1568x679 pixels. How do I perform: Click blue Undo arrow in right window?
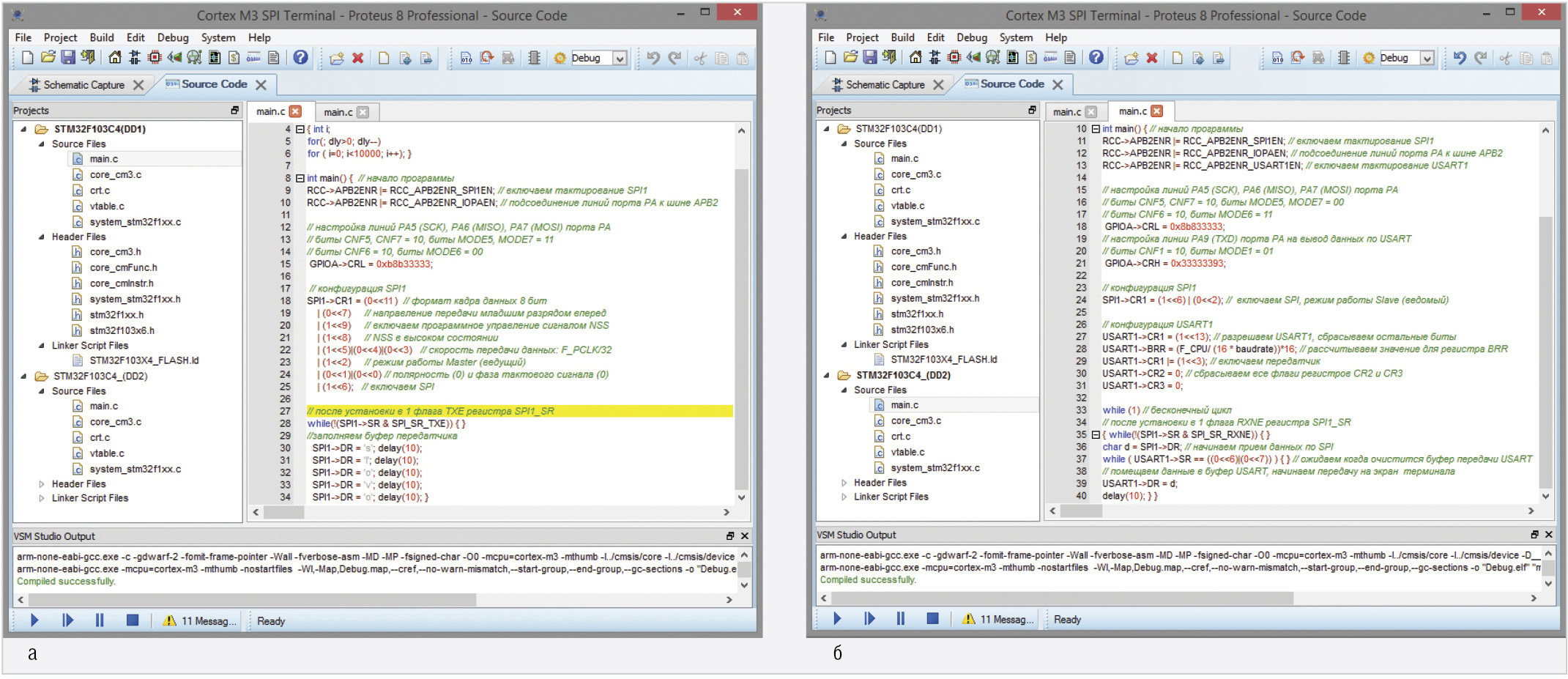1460,58
